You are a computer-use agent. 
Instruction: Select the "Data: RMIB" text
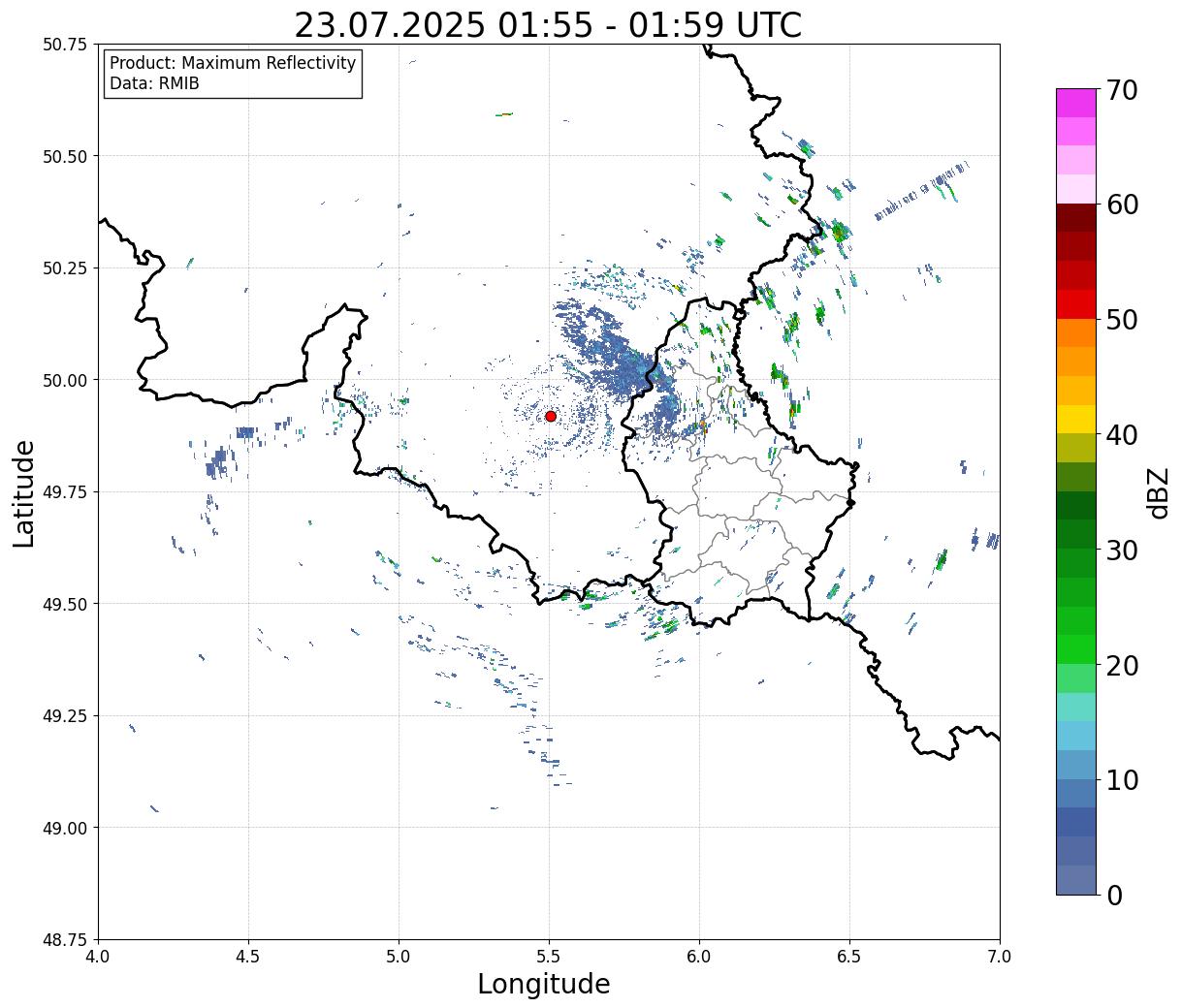click(x=154, y=83)
